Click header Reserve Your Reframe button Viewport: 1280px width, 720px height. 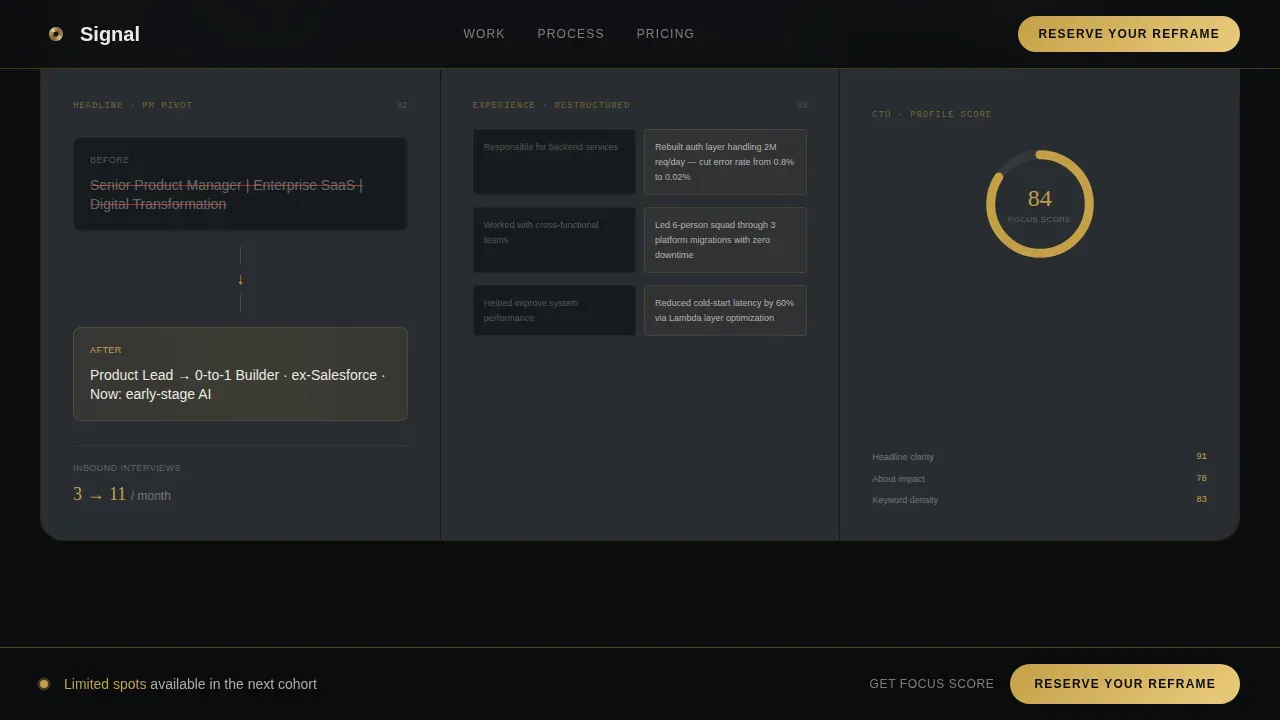(x=1129, y=34)
